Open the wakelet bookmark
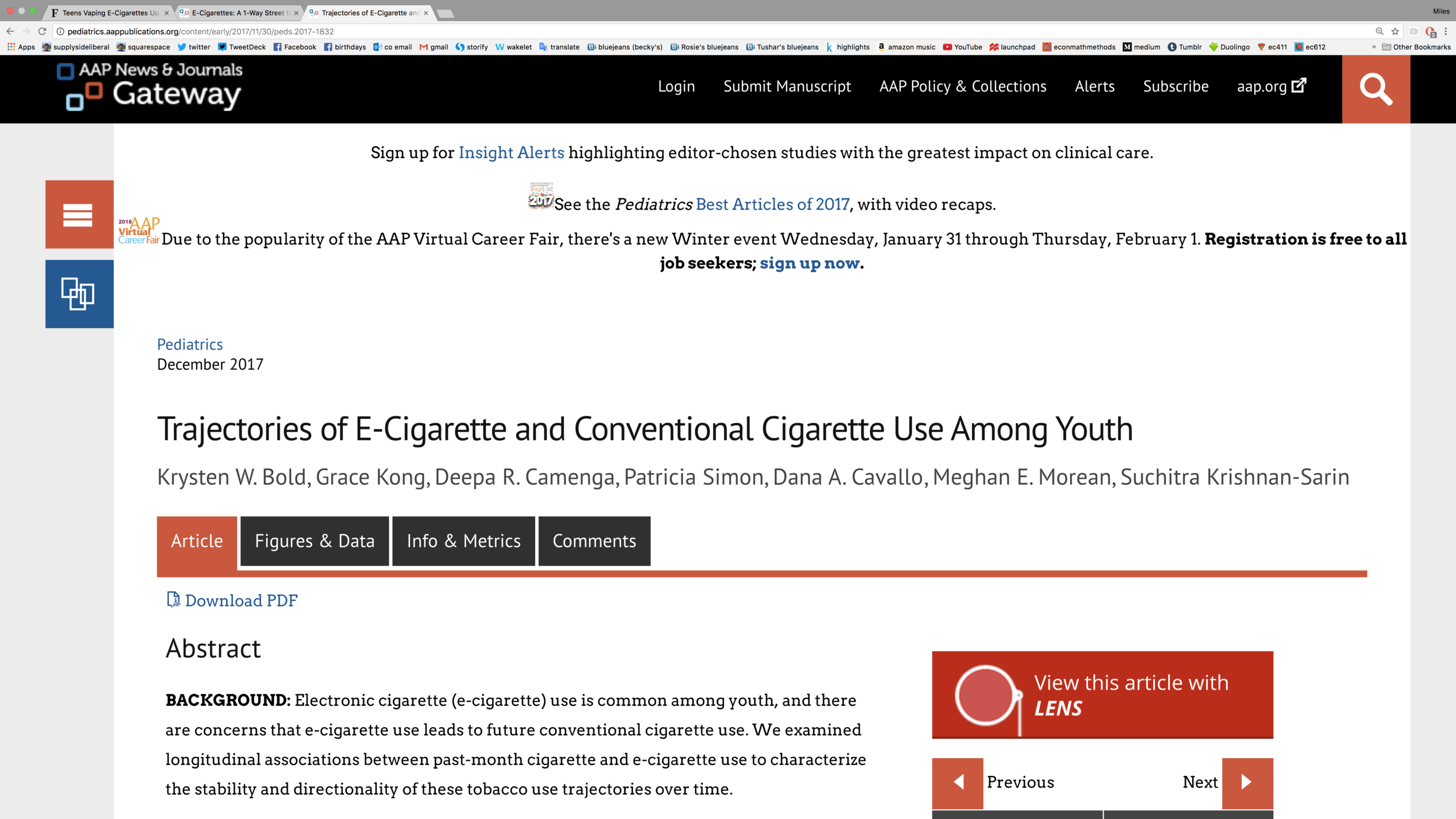Screen dimensions: 1456x819 pyautogui.click(x=514, y=47)
